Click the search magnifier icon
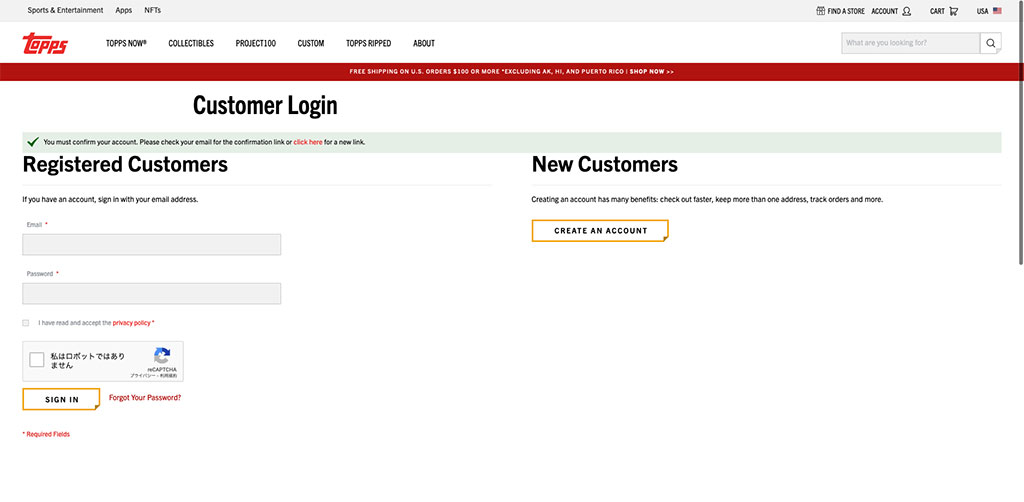Image resolution: width=1024 pixels, height=502 pixels. [x=990, y=43]
